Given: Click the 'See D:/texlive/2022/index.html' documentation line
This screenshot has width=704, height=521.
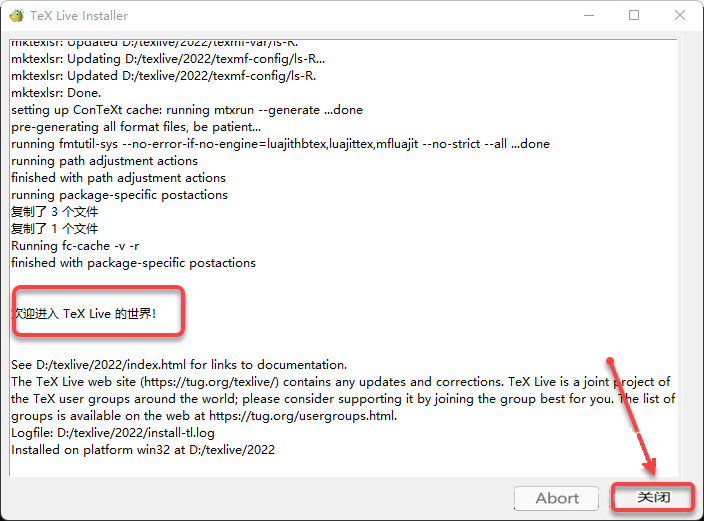Looking at the screenshot, I should [179, 365].
